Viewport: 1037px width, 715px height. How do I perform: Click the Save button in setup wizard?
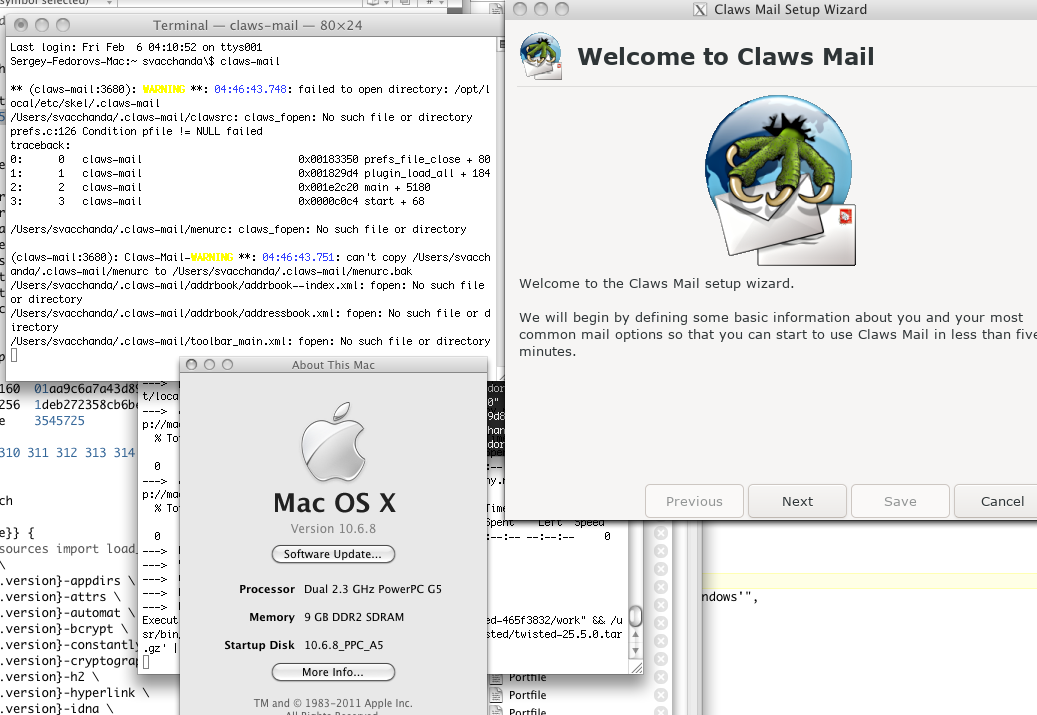coord(900,501)
